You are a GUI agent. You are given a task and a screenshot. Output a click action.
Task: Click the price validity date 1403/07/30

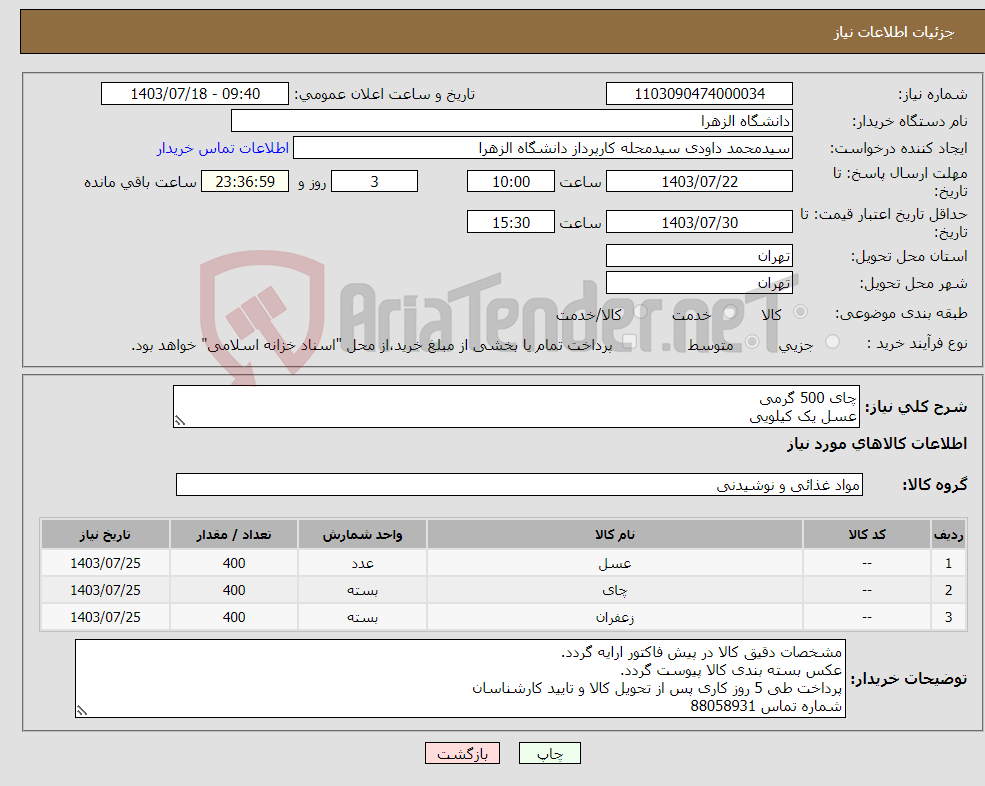point(699,222)
